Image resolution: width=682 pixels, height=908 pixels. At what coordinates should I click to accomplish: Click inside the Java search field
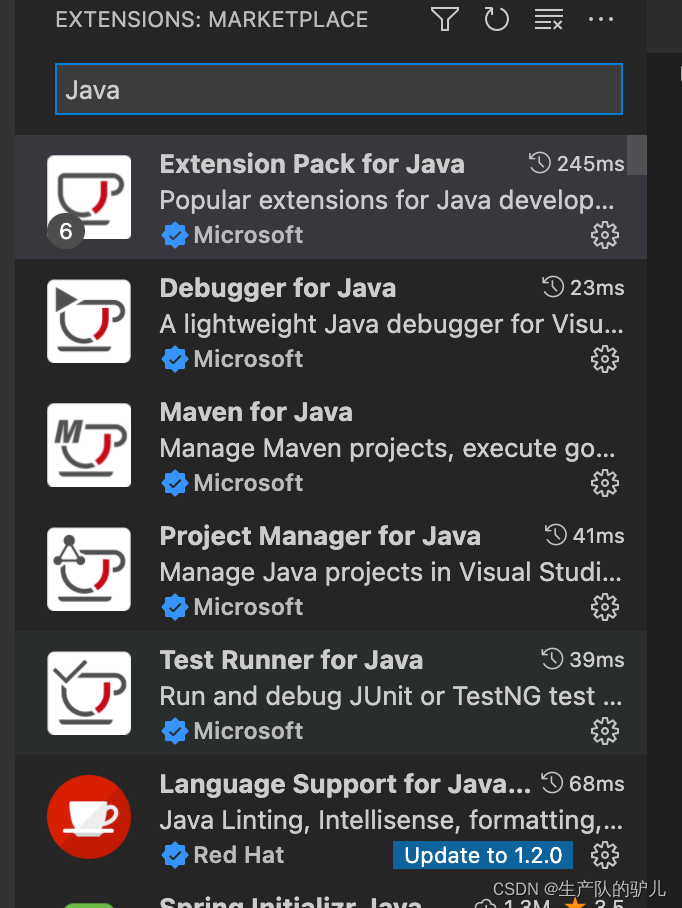(339, 89)
